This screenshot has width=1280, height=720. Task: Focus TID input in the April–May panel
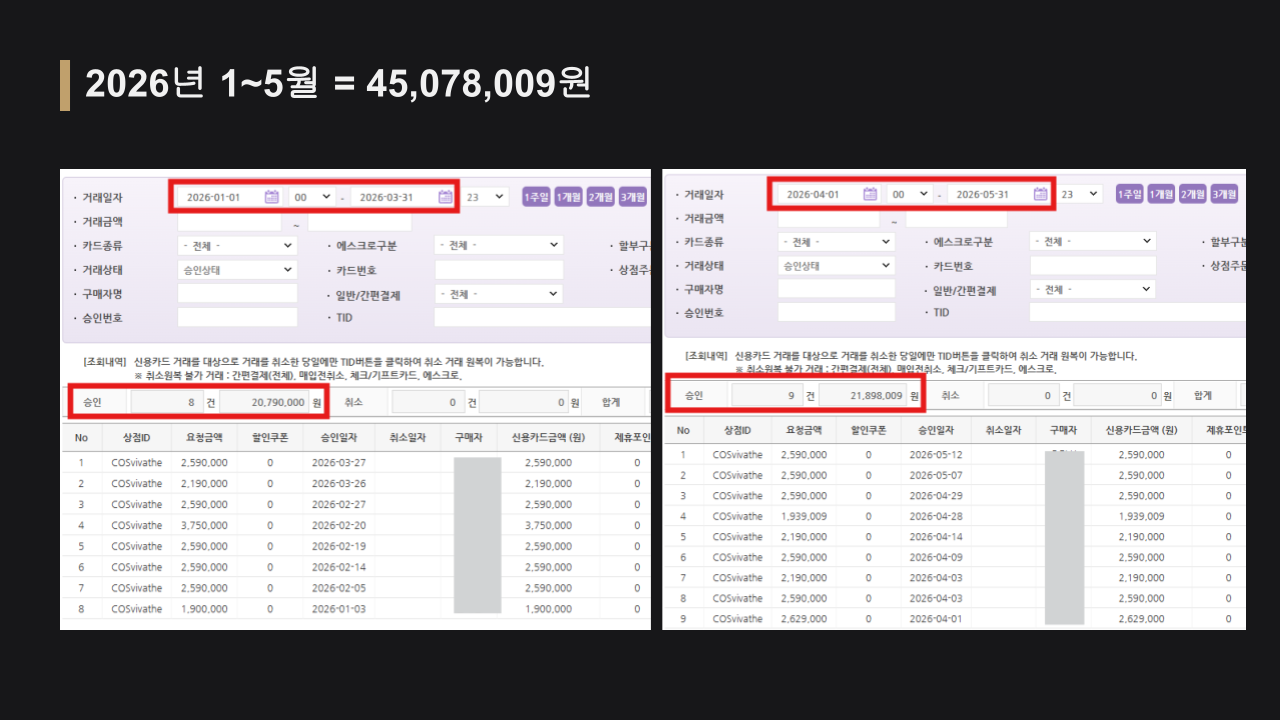[1137, 312]
